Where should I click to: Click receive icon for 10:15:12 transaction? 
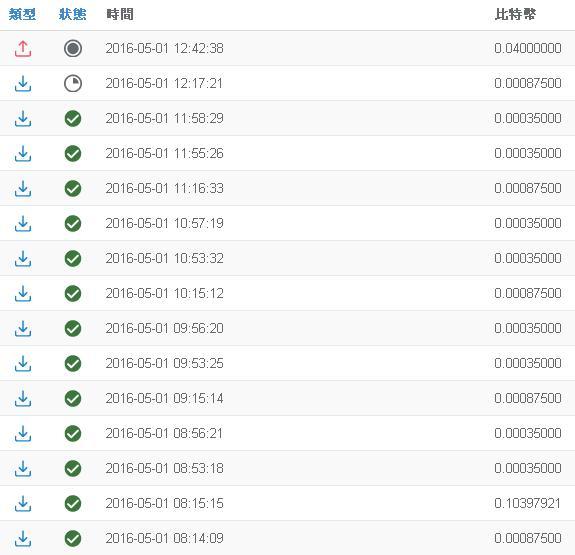[x=23, y=294]
